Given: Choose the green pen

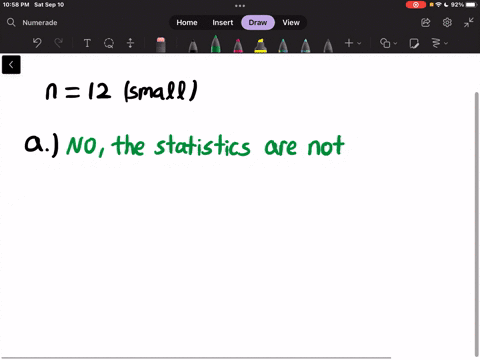Looking at the screenshot, I should [216, 44].
